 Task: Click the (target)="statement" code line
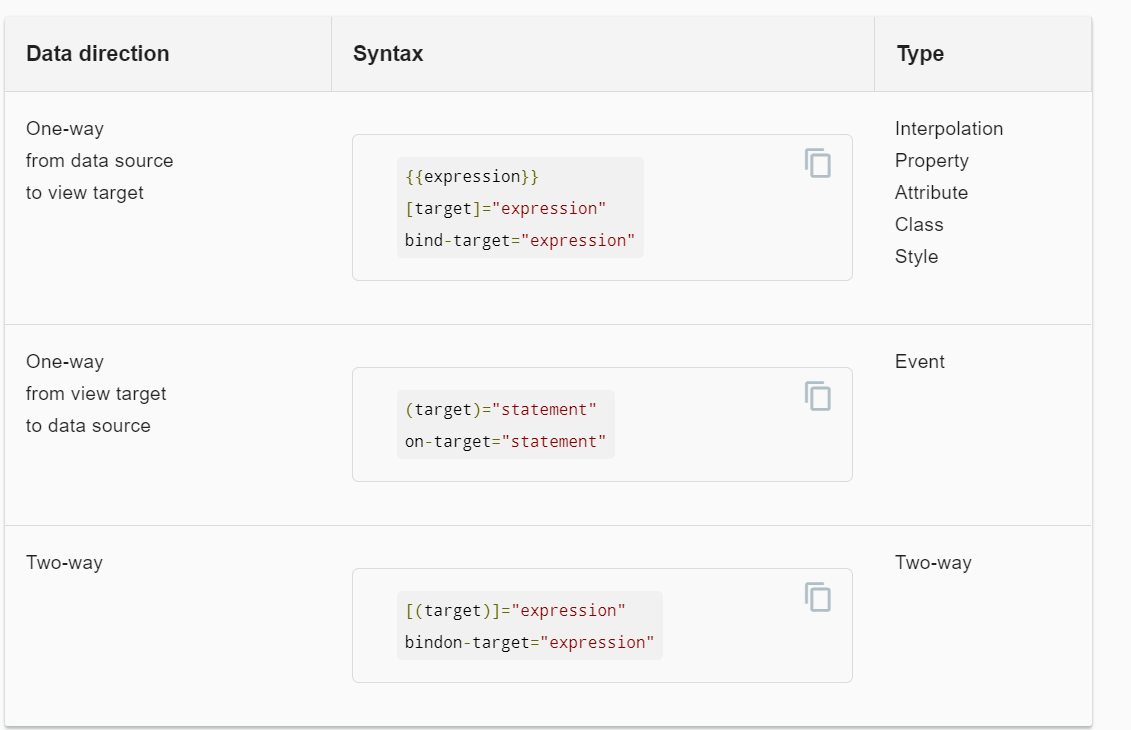pos(500,409)
